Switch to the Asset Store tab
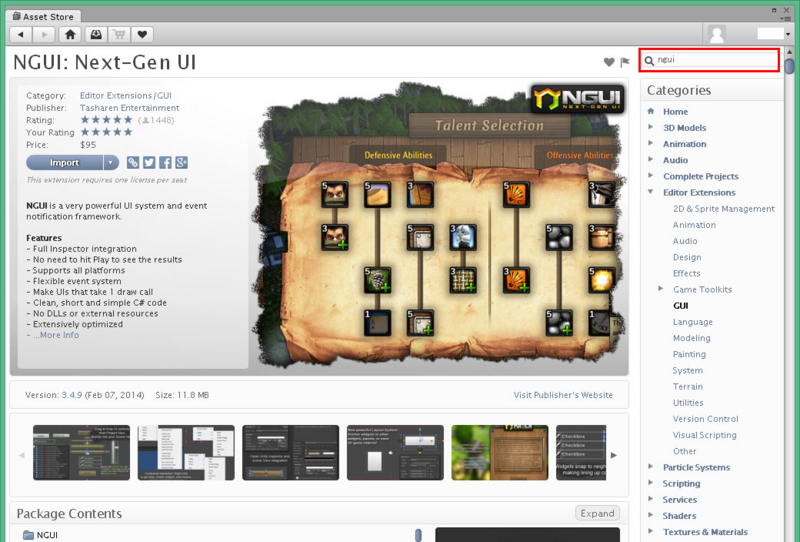 click(43, 16)
